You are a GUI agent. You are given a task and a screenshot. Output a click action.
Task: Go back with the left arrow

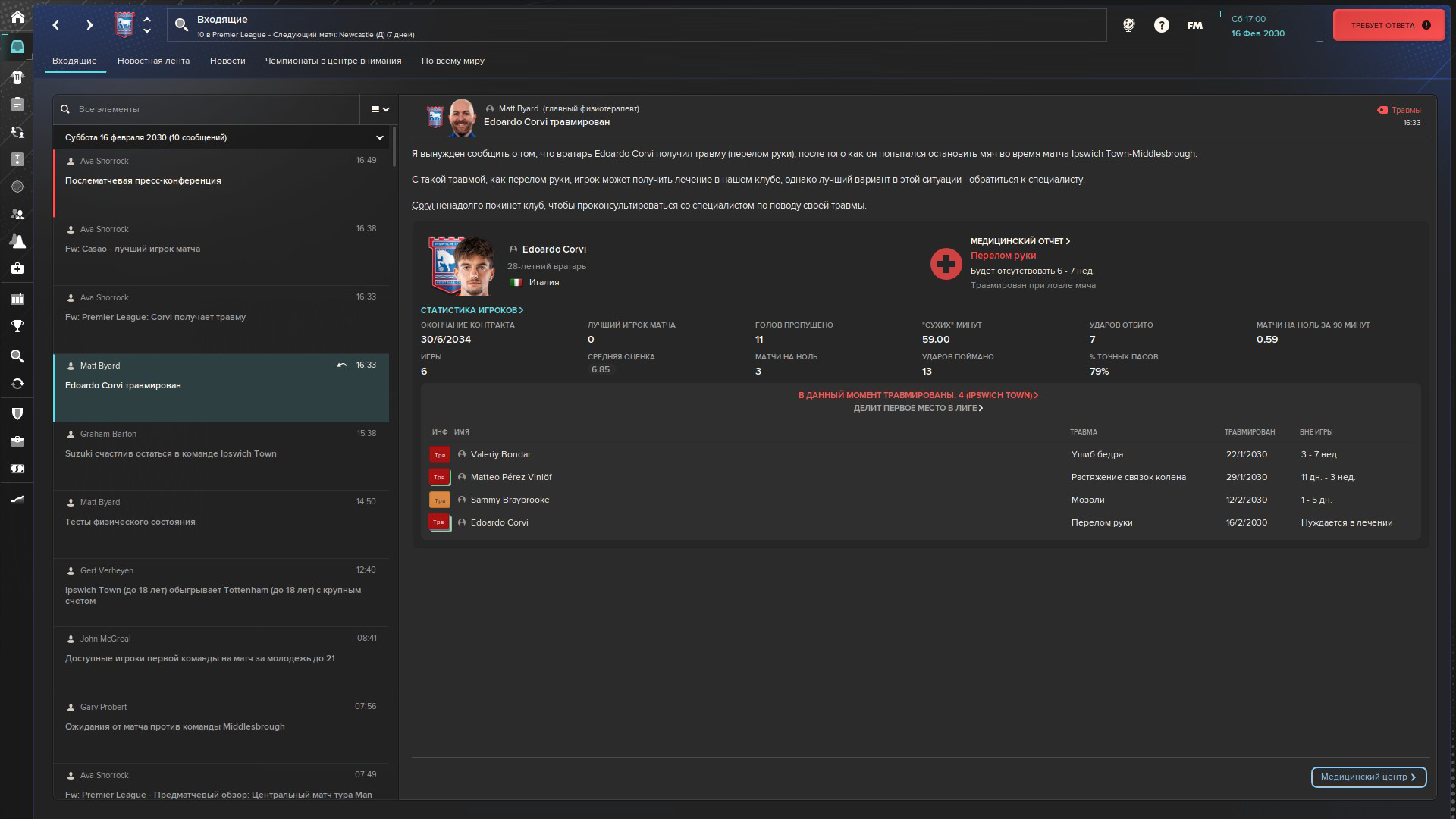(56, 25)
